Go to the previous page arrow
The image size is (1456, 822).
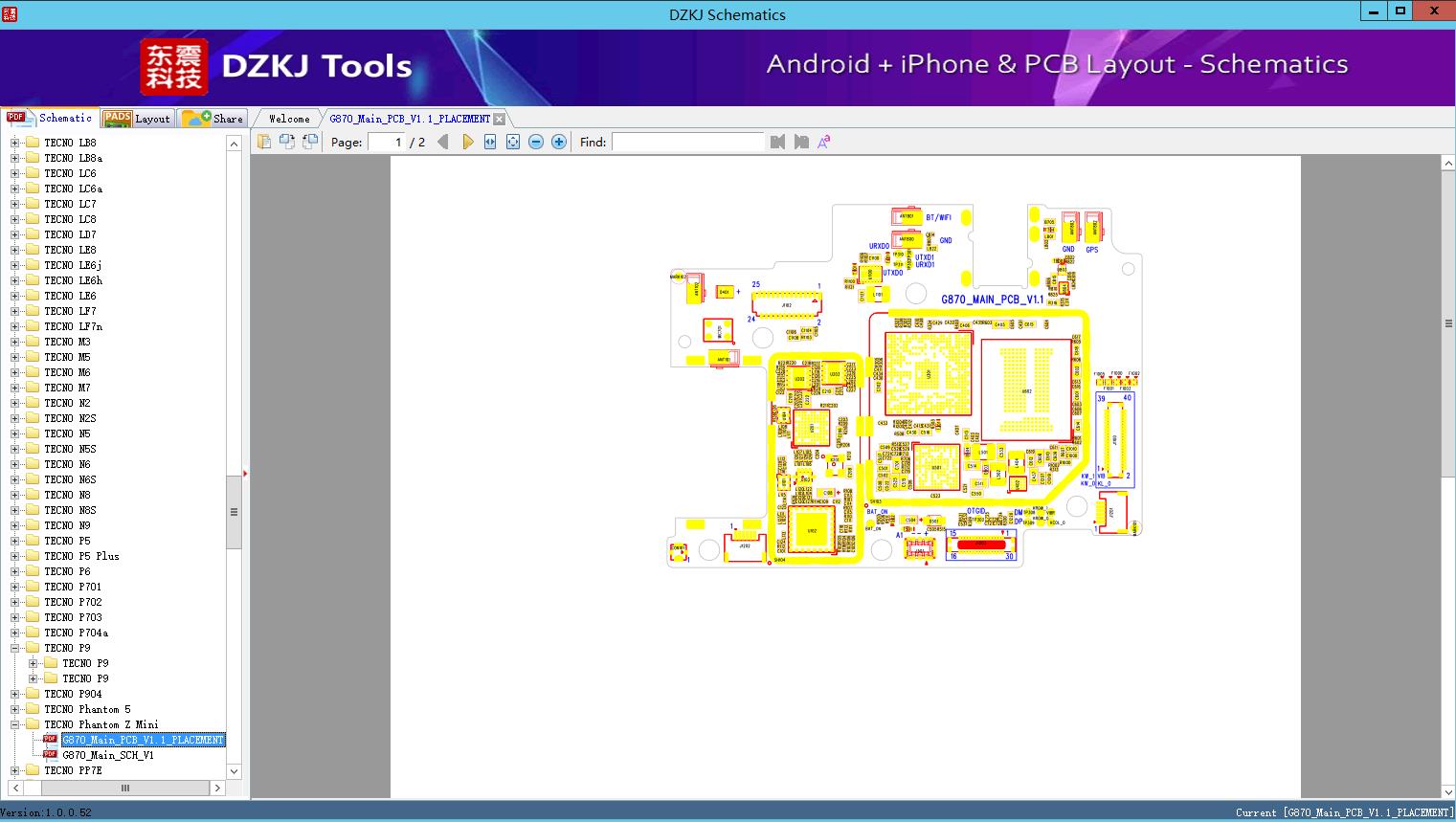point(443,142)
